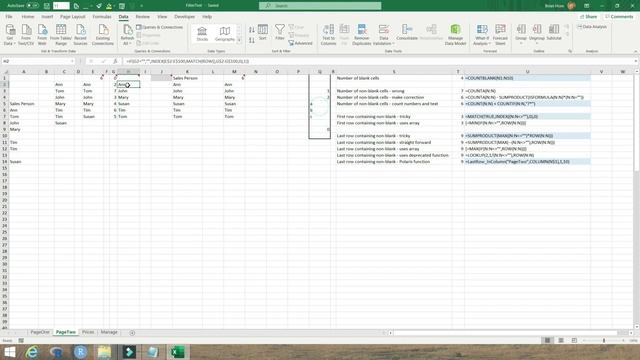The width and height of the screenshot is (640, 360).
Task: Click Subtotal
Action: [554, 32]
